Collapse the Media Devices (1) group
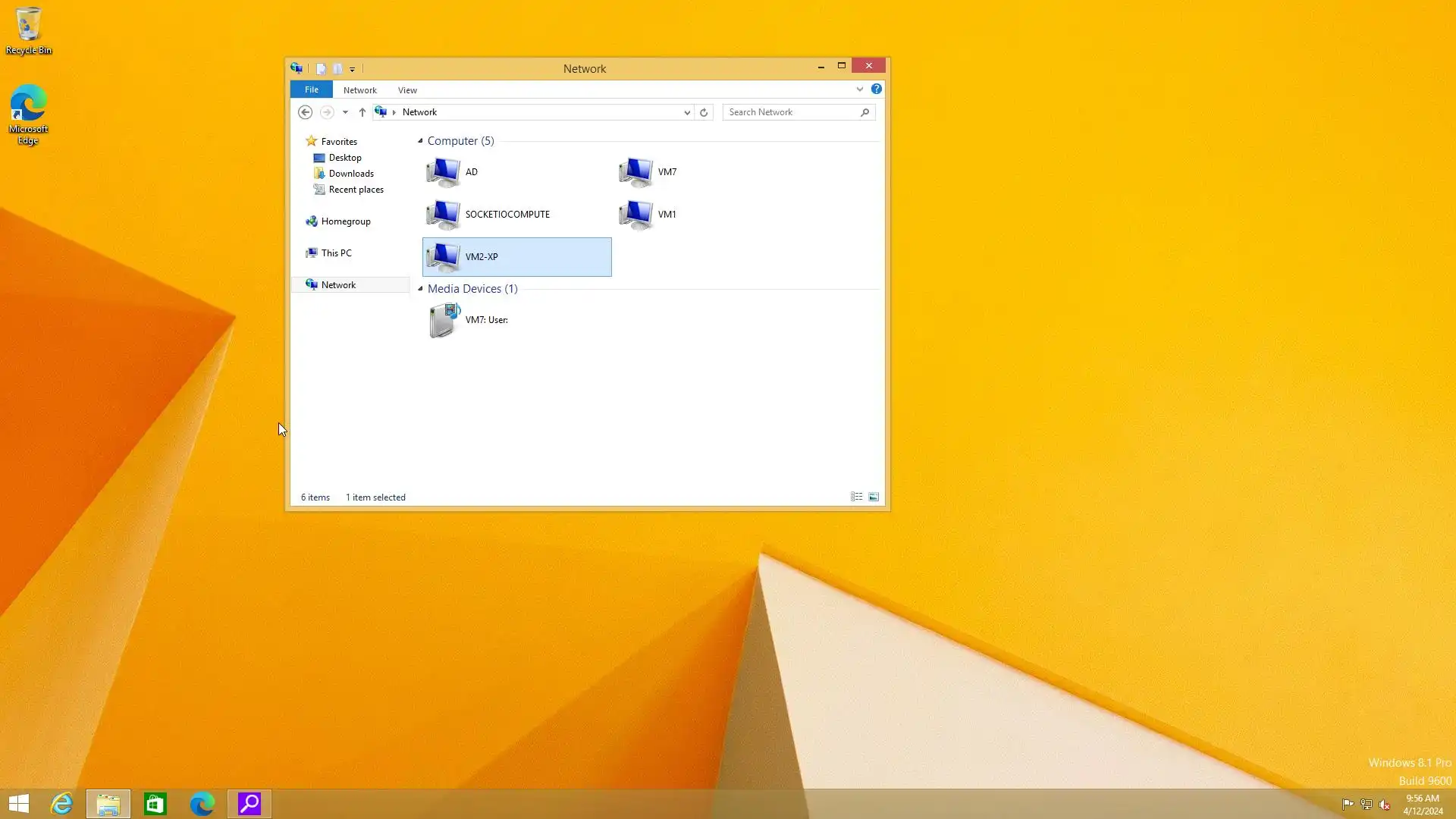1456x819 pixels. 420,289
